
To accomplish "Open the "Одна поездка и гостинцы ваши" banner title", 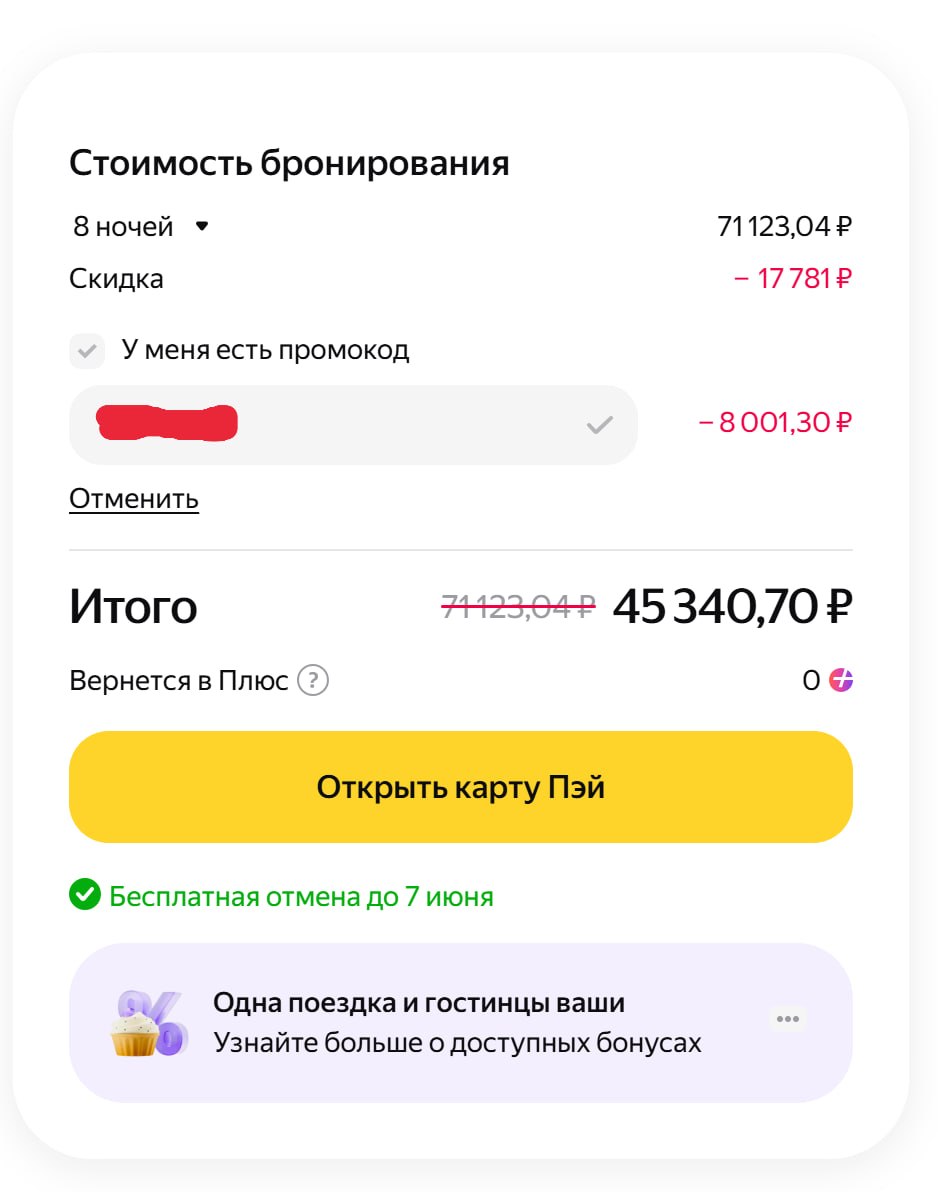I will click(x=419, y=1002).
